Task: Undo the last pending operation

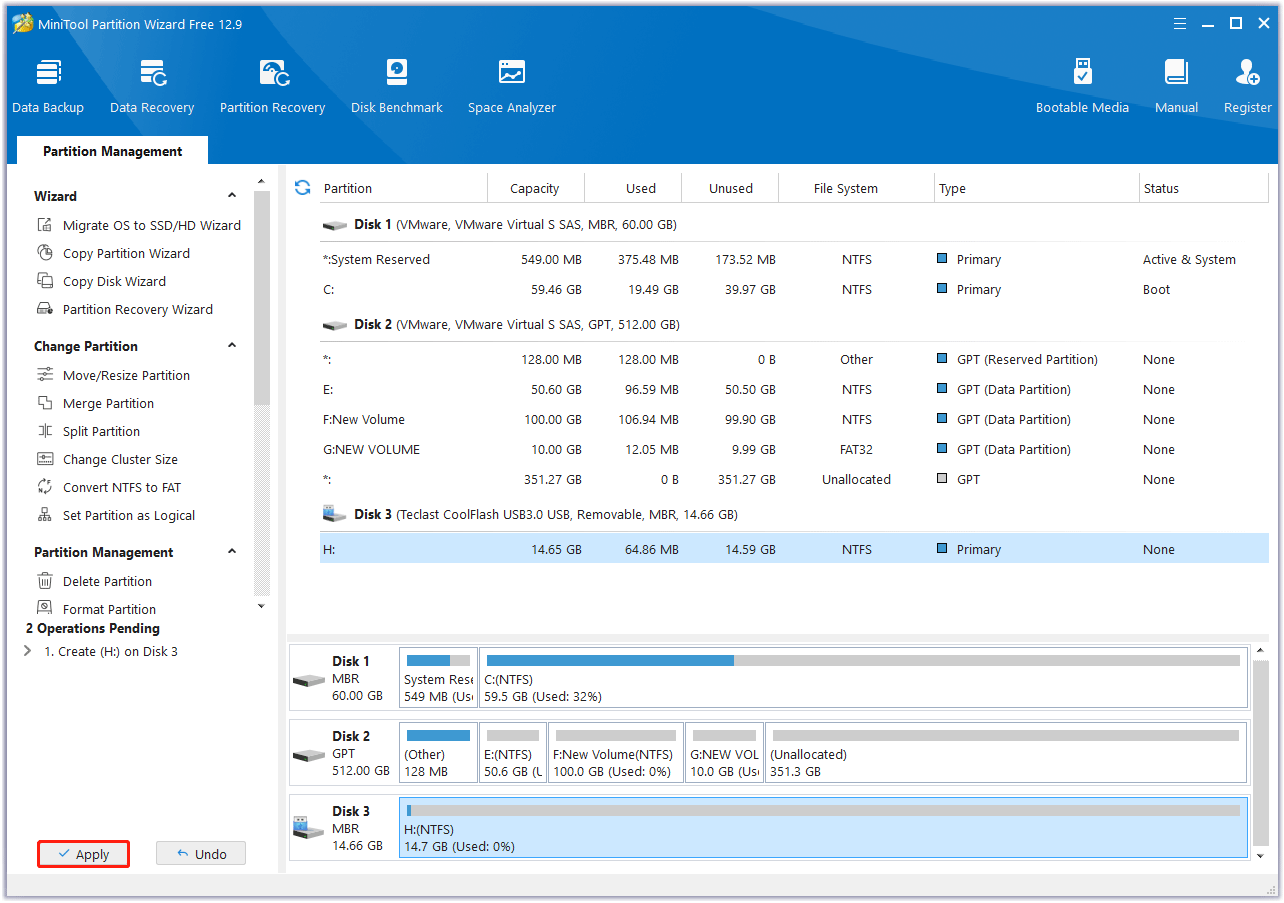Action: coord(200,854)
